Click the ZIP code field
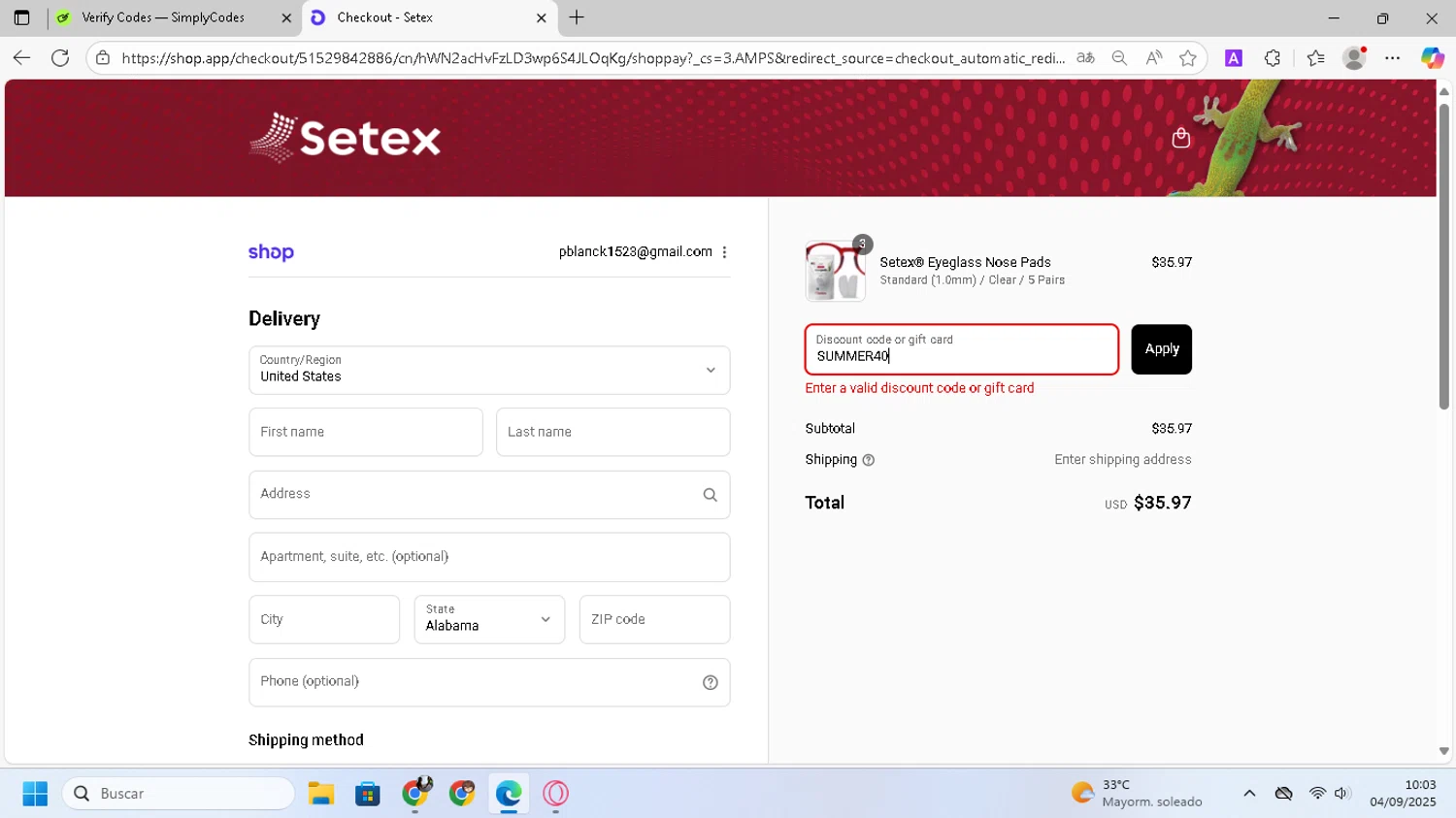 [654, 619]
